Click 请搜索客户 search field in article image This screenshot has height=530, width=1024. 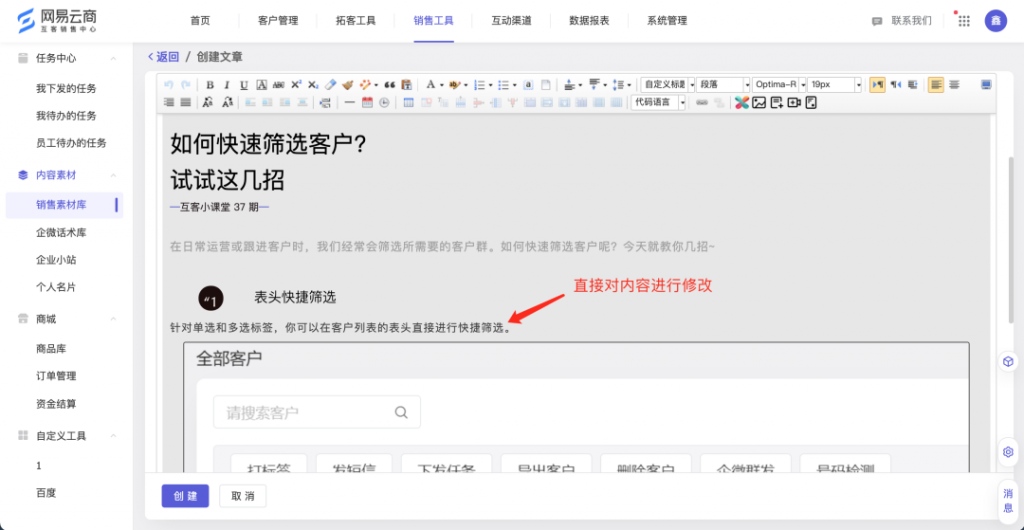point(317,412)
